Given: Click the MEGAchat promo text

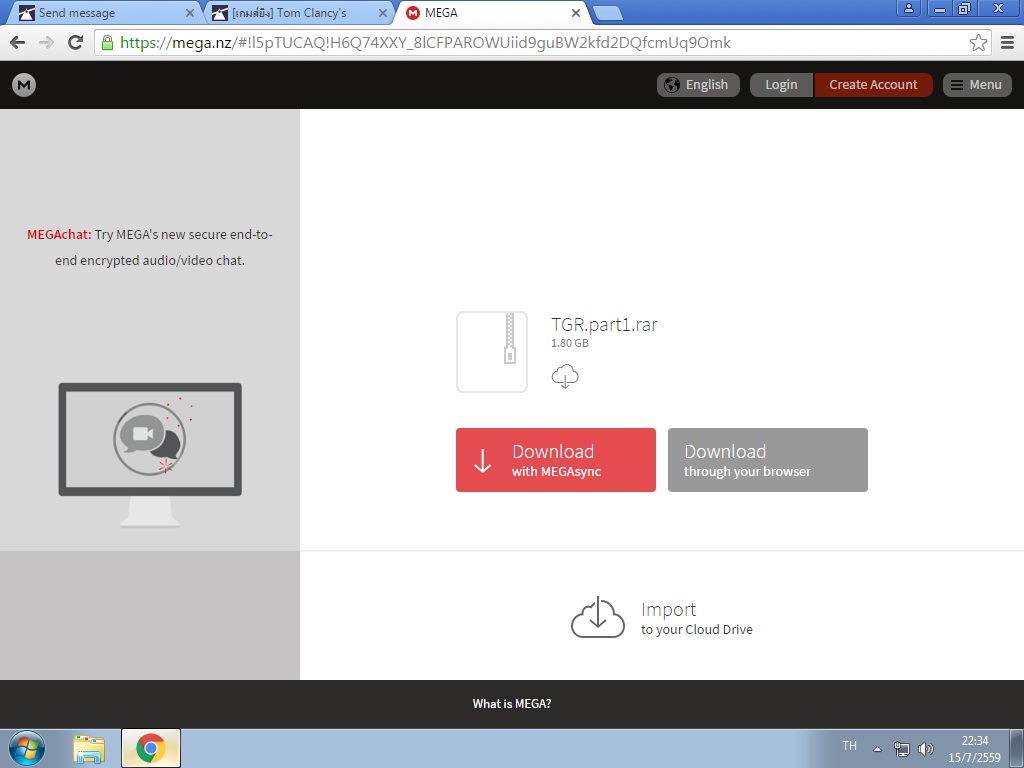Looking at the screenshot, I should [x=150, y=248].
